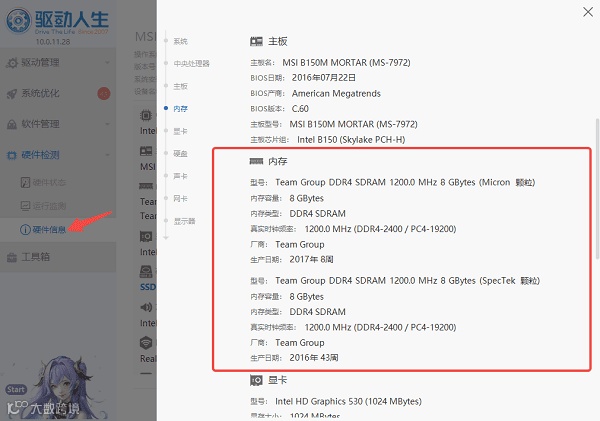Image resolution: width=600 pixels, height=421 pixels.
Task: Click the 系统优化 rocket icon
Action: click(12, 94)
